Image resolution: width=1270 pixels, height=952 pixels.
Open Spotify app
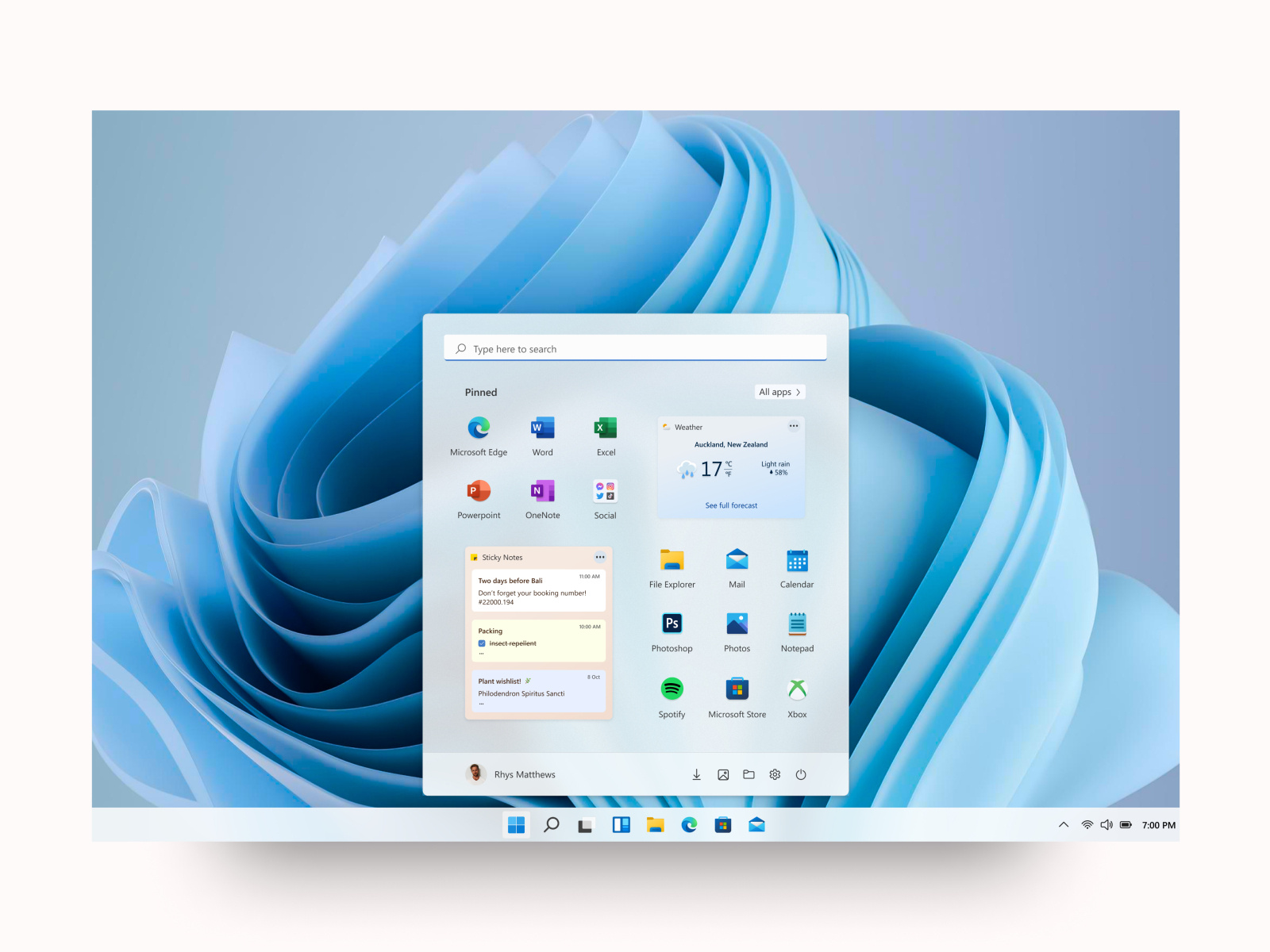click(x=672, y=698)
